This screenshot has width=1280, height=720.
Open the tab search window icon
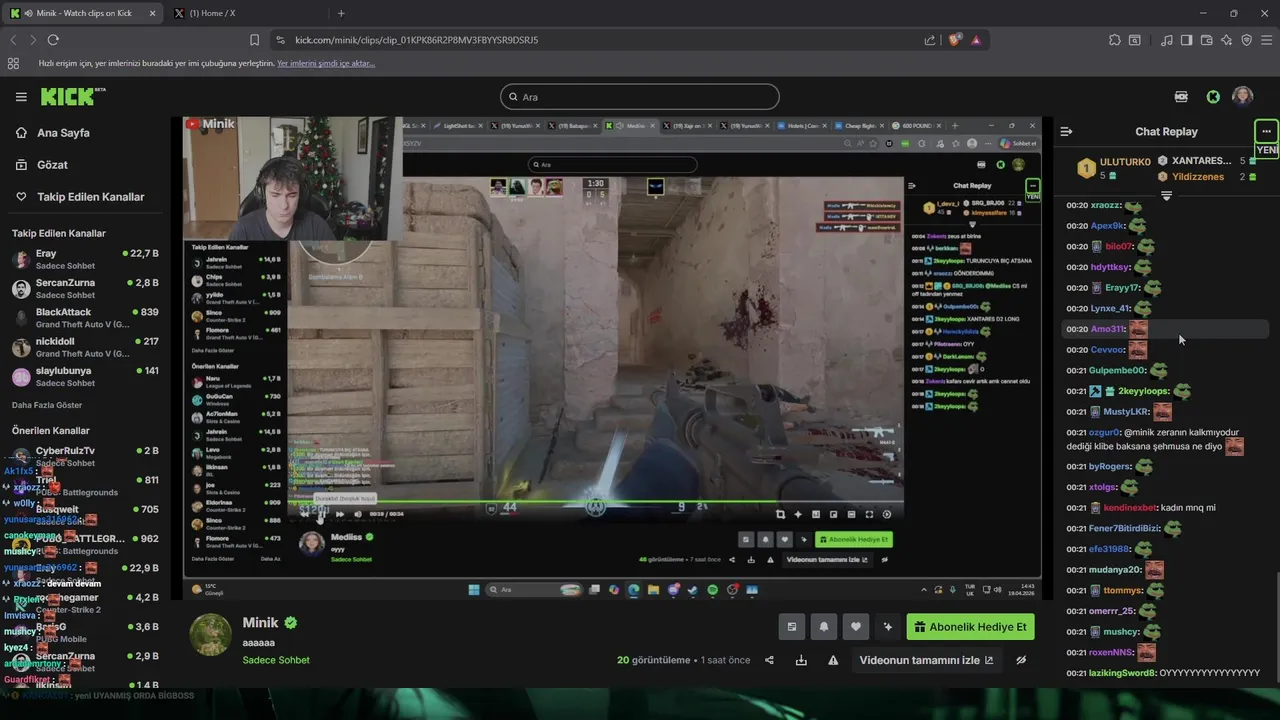(x=1135, y=40)
